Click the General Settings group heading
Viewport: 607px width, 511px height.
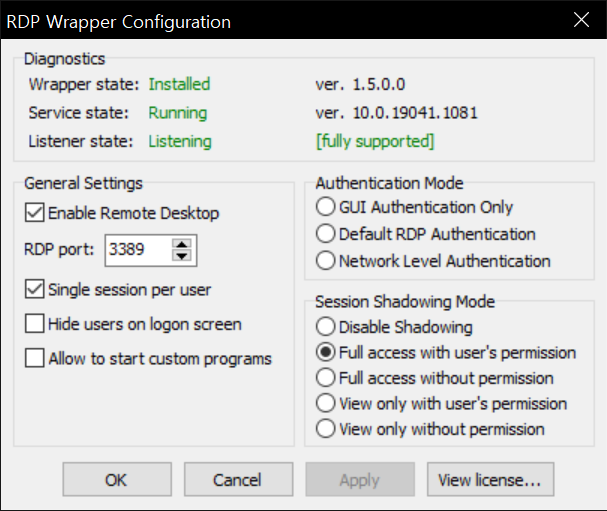click(x=83, y=183)
